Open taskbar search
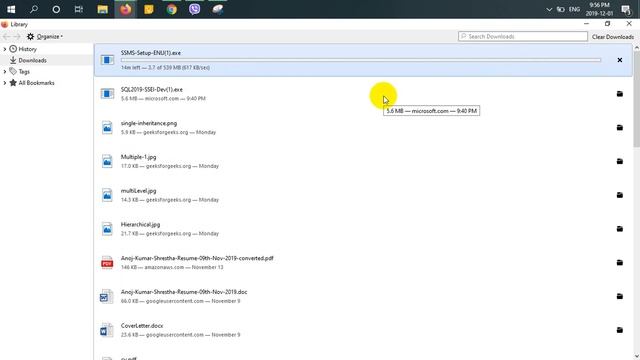This screenshot has width=640, height=360. pos(34,9)
